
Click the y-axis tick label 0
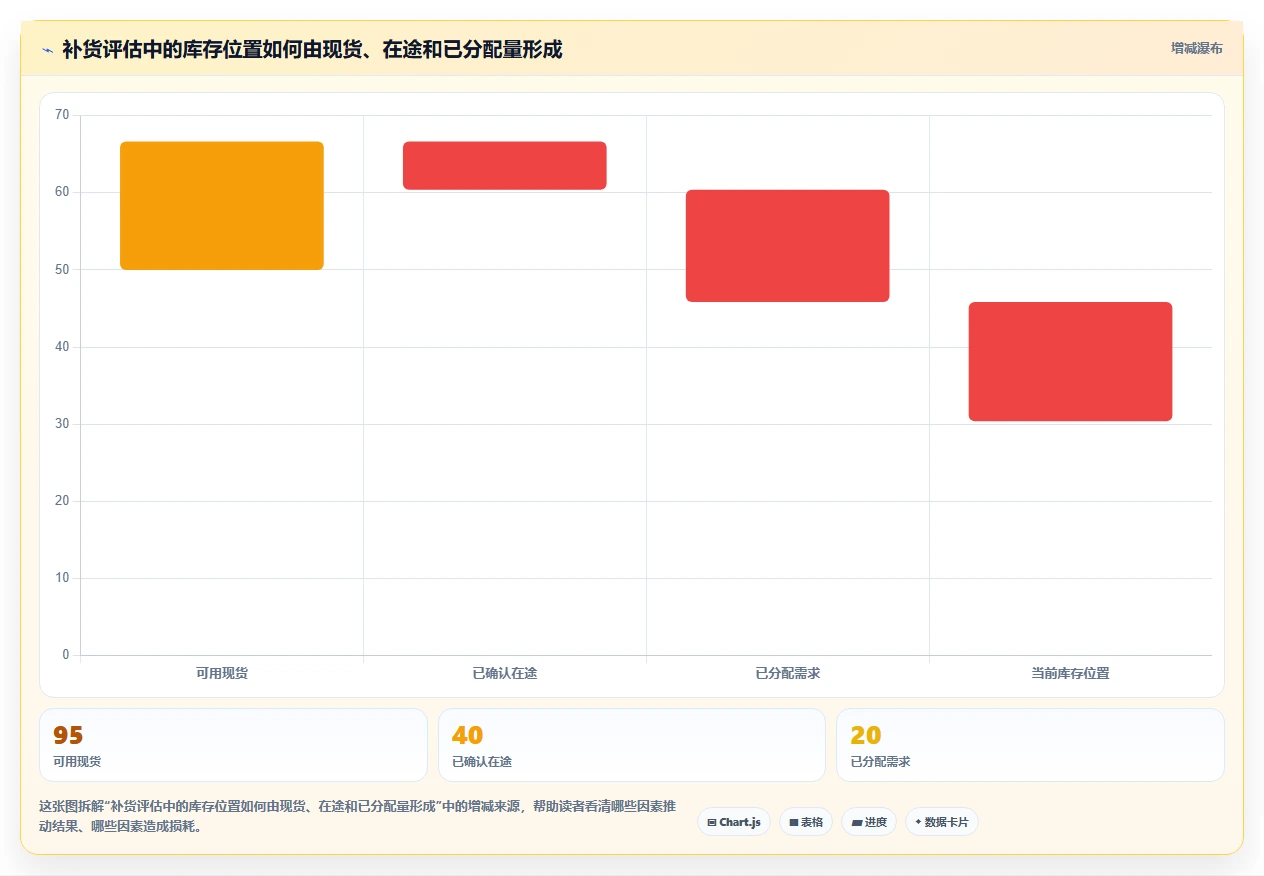pos(66,655)
